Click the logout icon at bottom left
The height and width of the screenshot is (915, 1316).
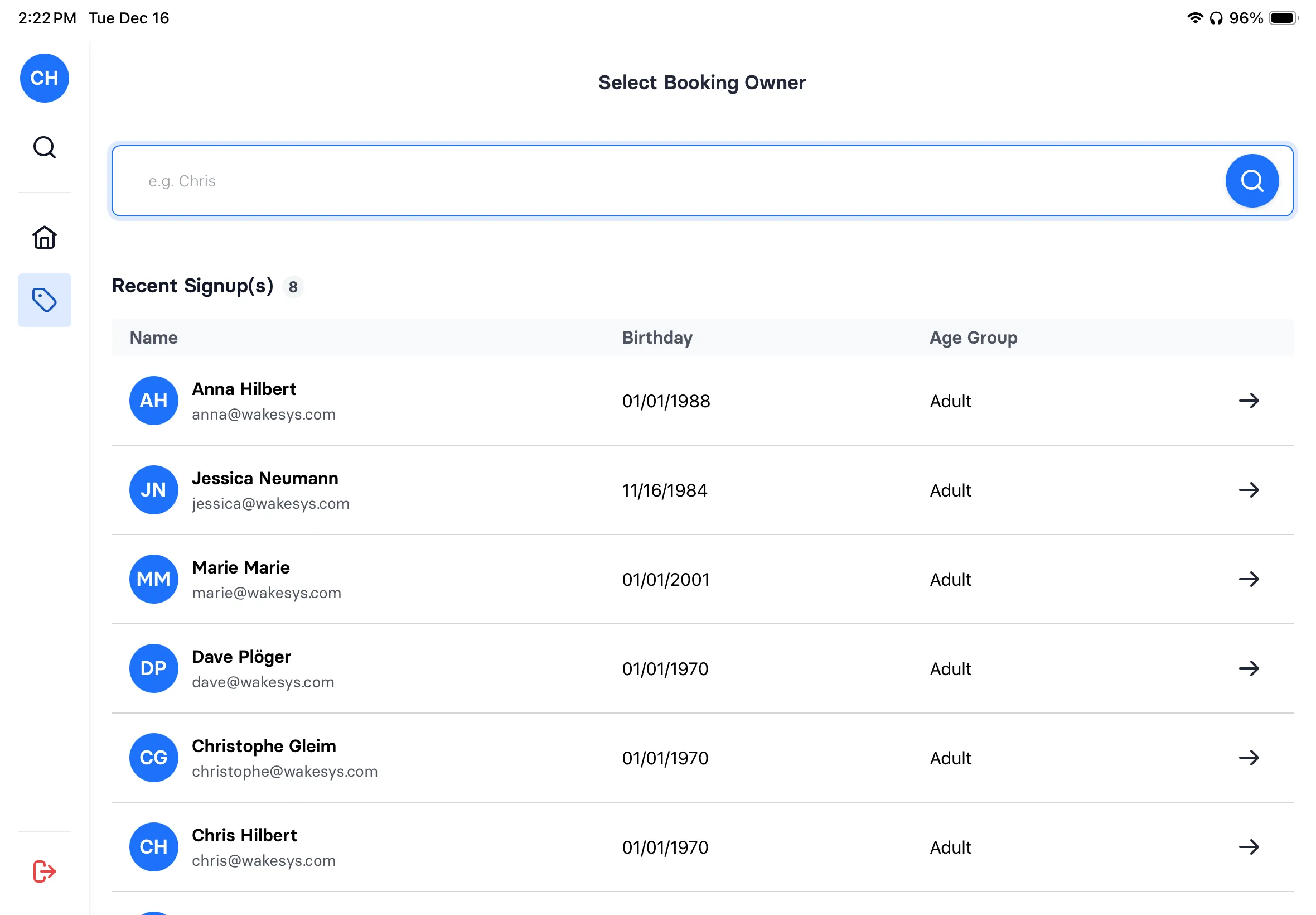pyautogui.click(x=44, y=871)
